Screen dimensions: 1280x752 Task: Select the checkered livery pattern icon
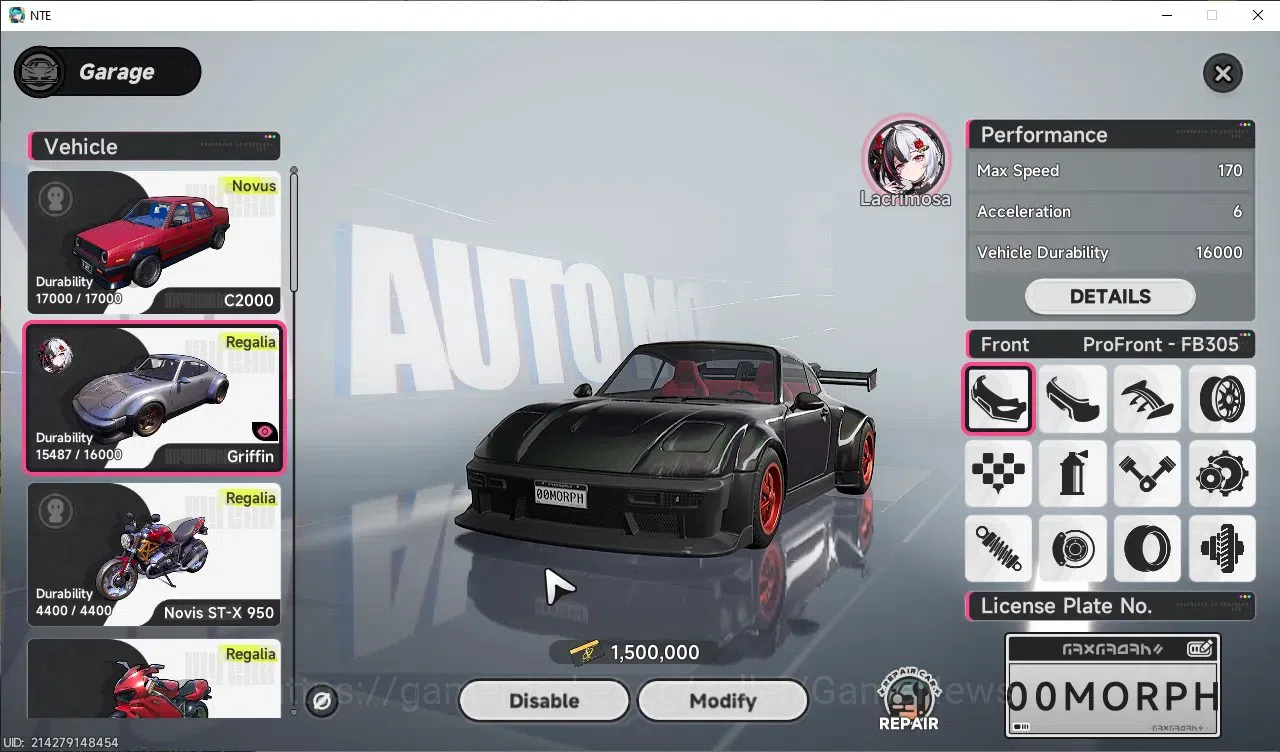tap(998, 473)
